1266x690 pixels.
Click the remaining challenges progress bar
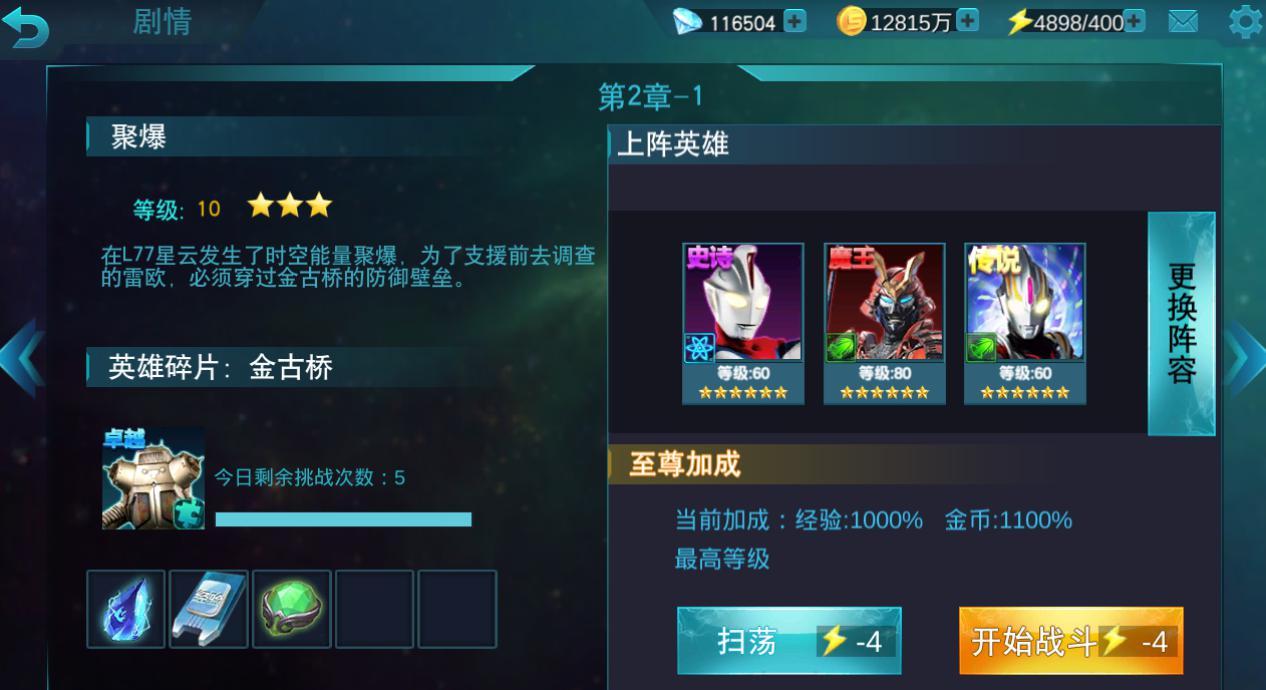(x=343, y=519)
